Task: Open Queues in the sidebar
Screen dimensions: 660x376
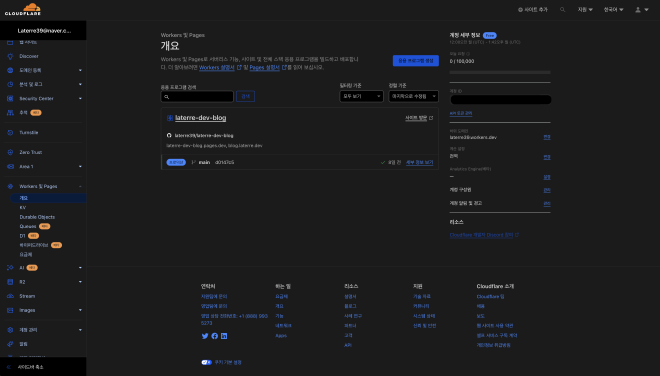Action: [28, 227]
